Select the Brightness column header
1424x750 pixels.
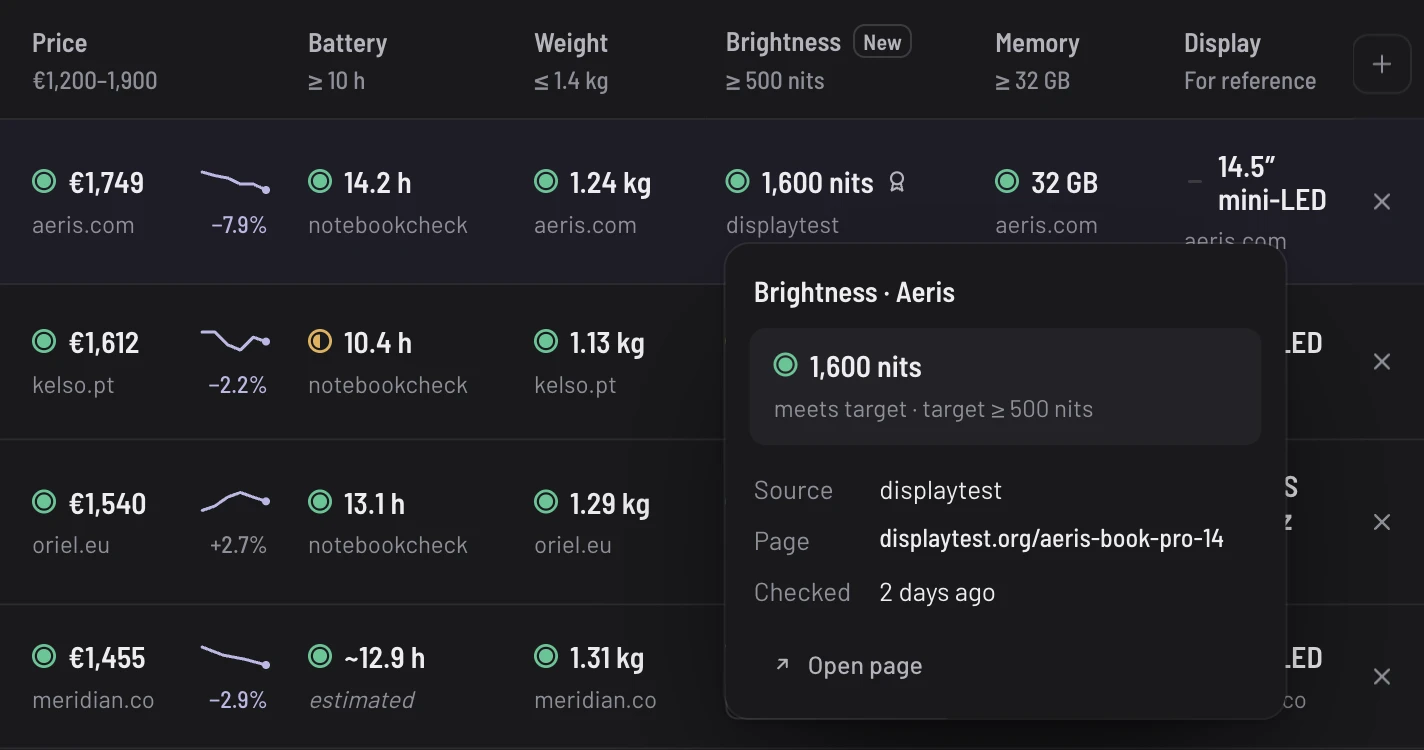click(x=783, y=42)
